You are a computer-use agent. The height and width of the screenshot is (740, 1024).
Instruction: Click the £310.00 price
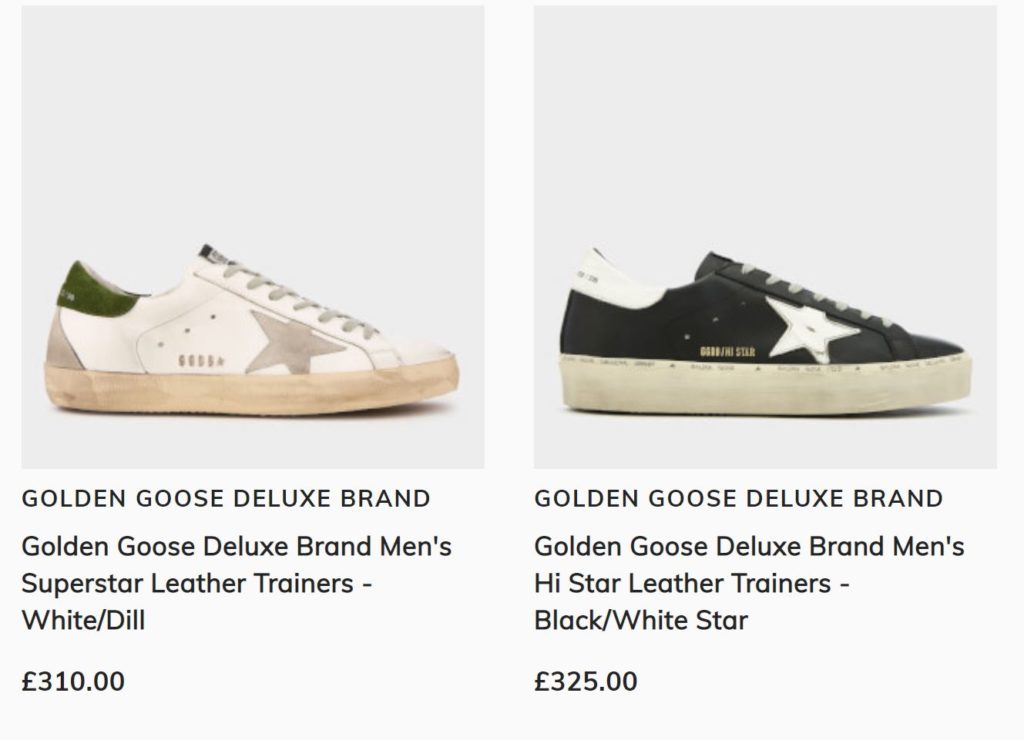(x=73, y=682)
